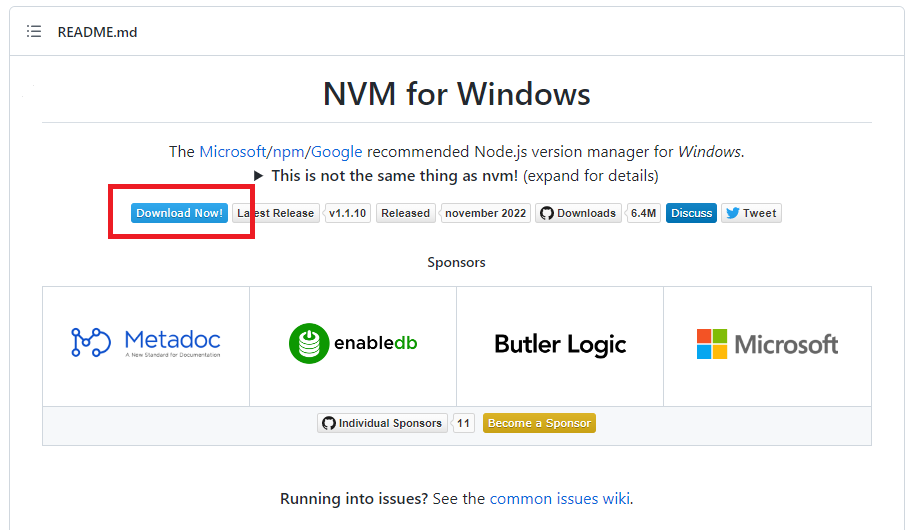
Task: Follow the Microsoft link in the tagline
Action: click(x=233, y=151)
